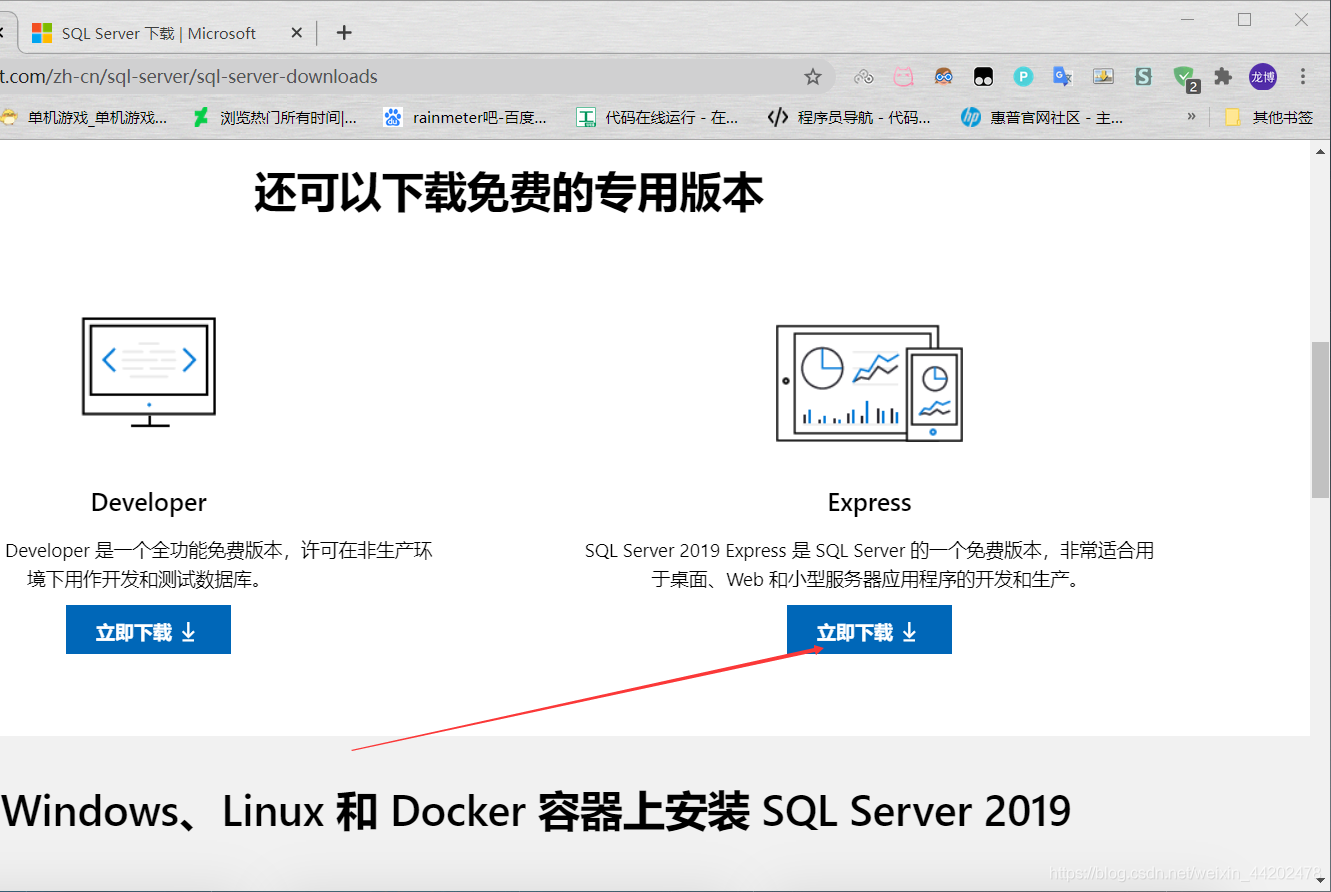Open the 其他书签 bookmarks folder

click(1268, 117)
